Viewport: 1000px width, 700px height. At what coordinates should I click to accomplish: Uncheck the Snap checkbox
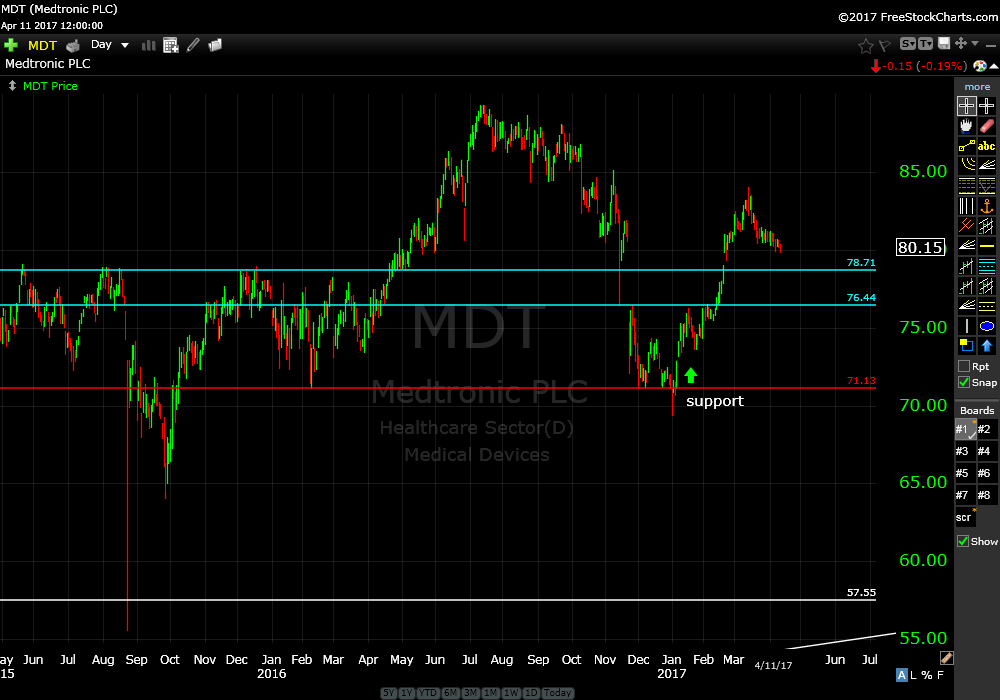pyautogui.click(x=964, y=382)
